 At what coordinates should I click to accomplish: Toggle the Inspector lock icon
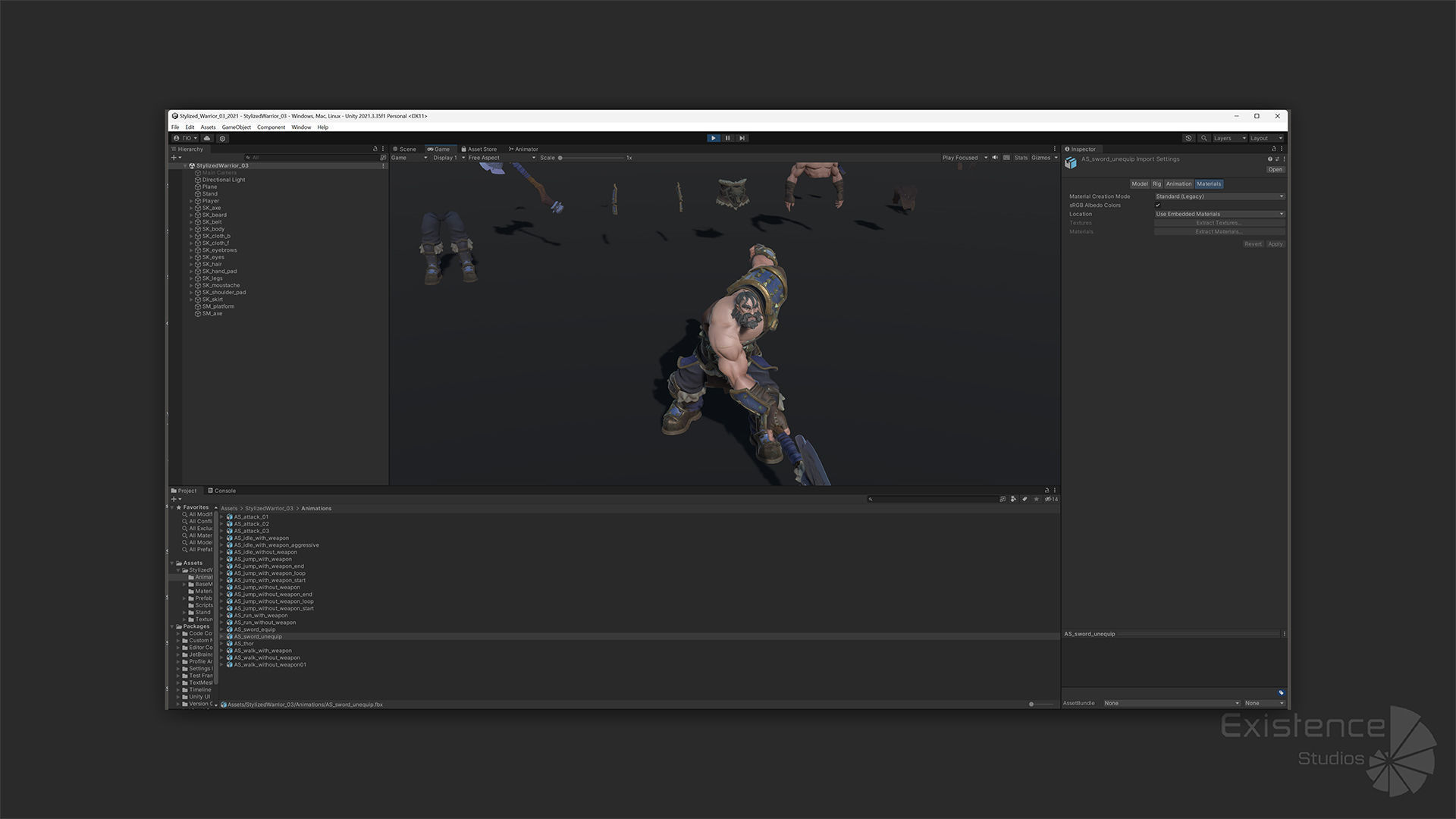(1274, 149)
